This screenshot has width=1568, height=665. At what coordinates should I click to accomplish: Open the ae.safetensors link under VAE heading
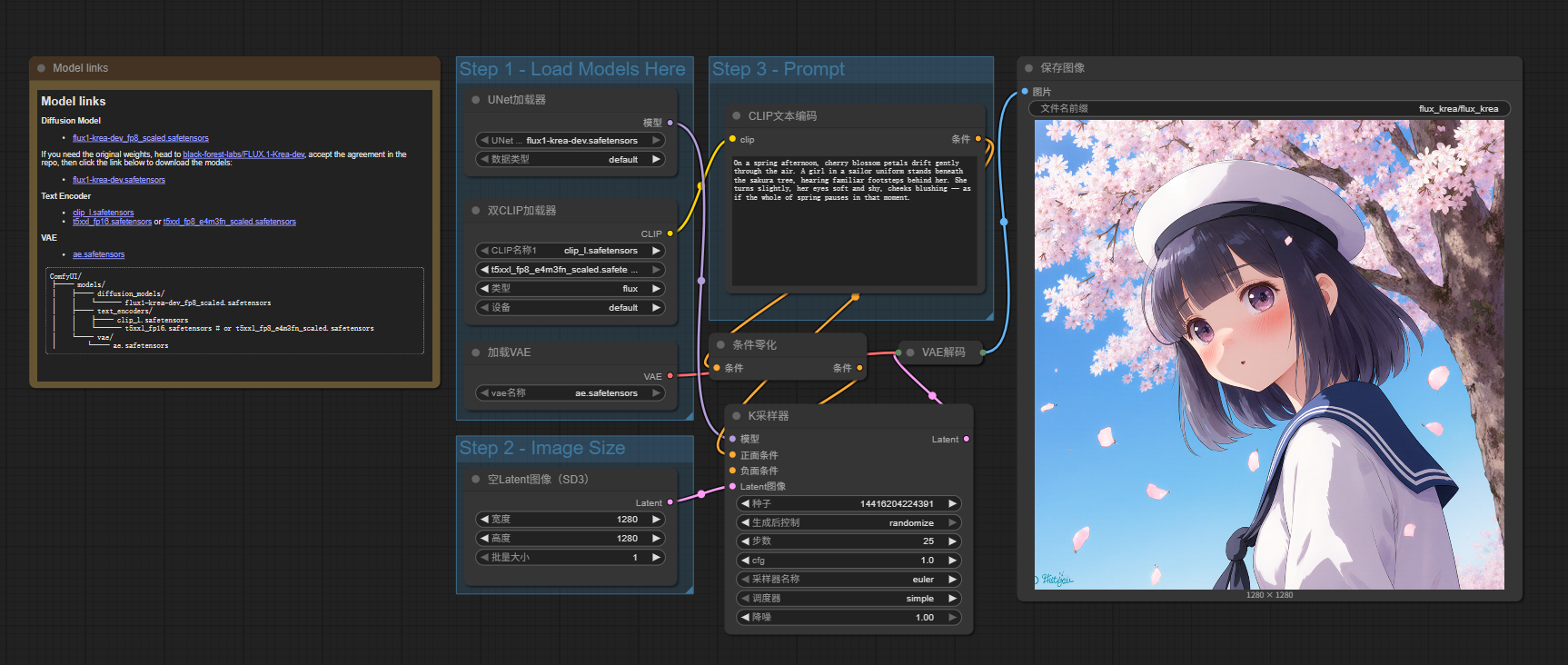99,254
